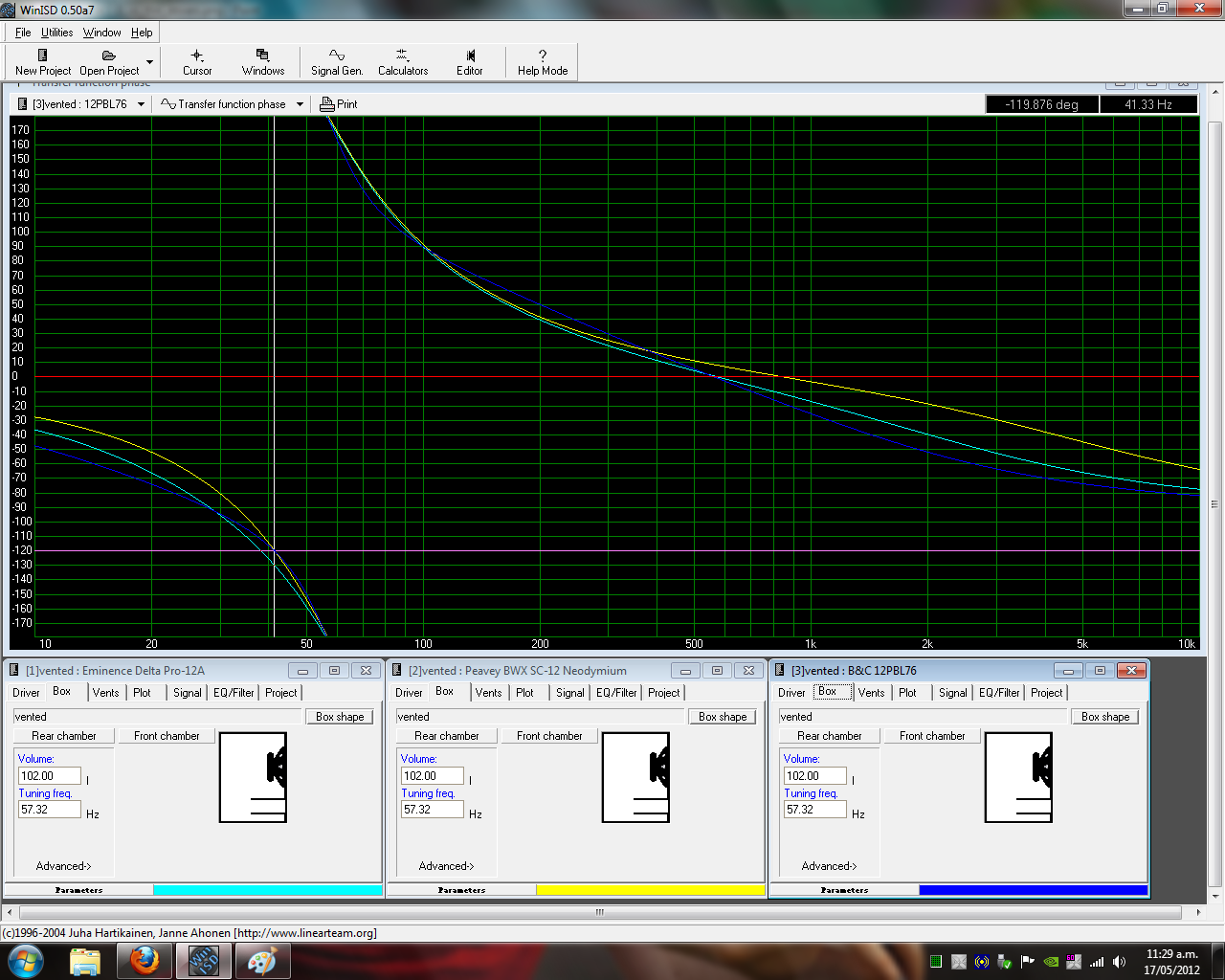Switch to EQ/Filter tab in Peavey panel
Image resolution: width=1225 pixels, height=980 pixels.
[616, 693]
